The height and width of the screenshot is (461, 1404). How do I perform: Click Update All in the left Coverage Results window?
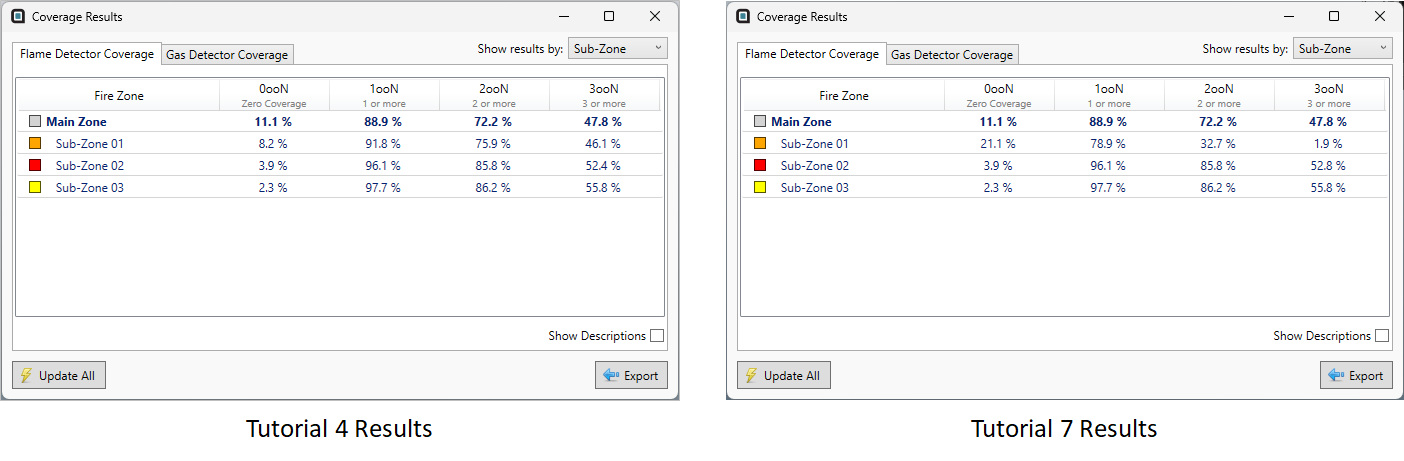(x=59, y=376)
